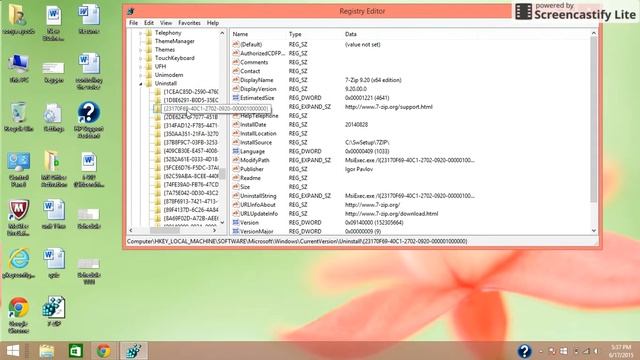The height and width of the screenshot is (360, 640).
Task: Open the File menu in Registry Editor
Action: click(x=133, y=23)
